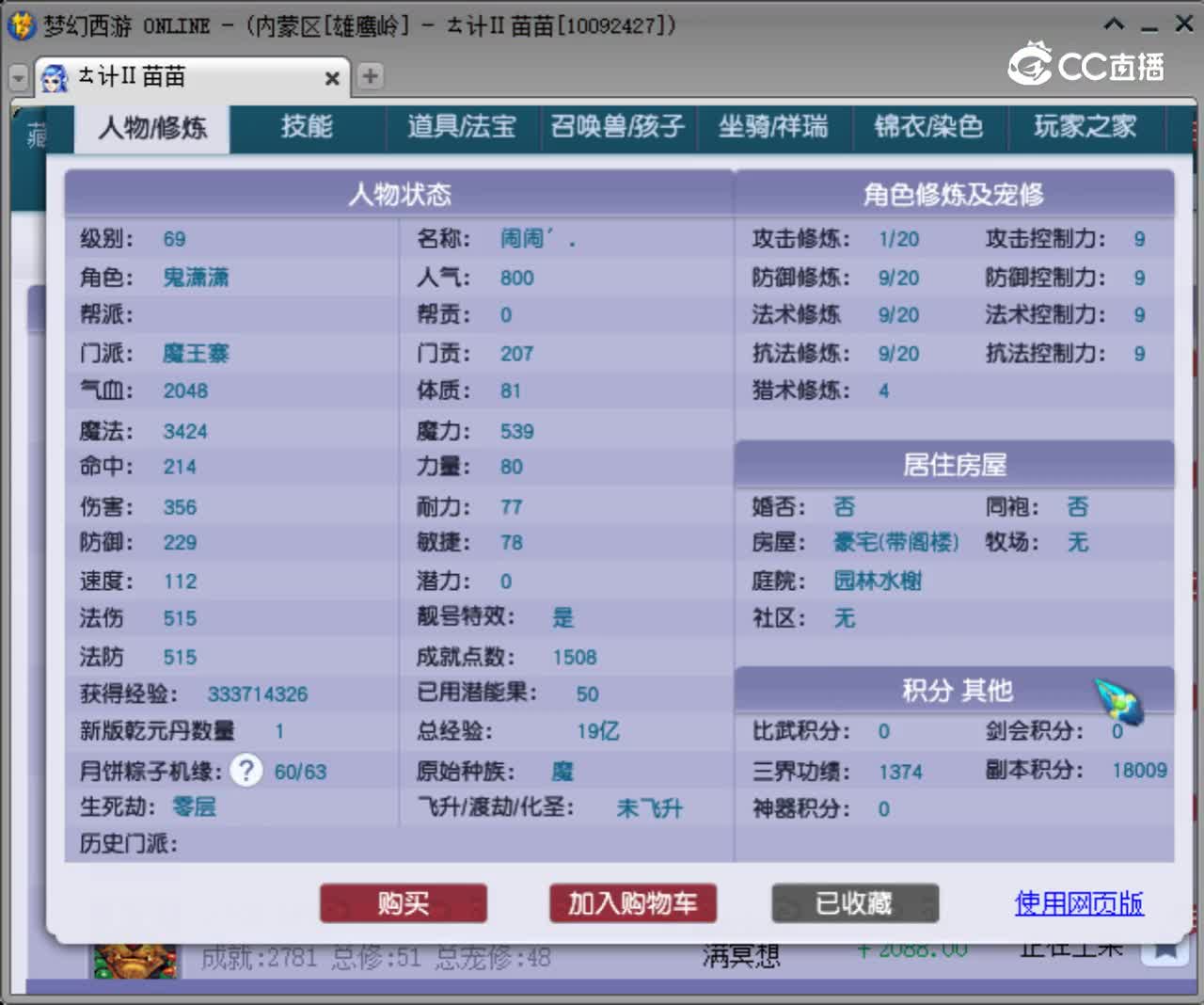Click the grey 已收藏 button

click(x=855, y=903)
